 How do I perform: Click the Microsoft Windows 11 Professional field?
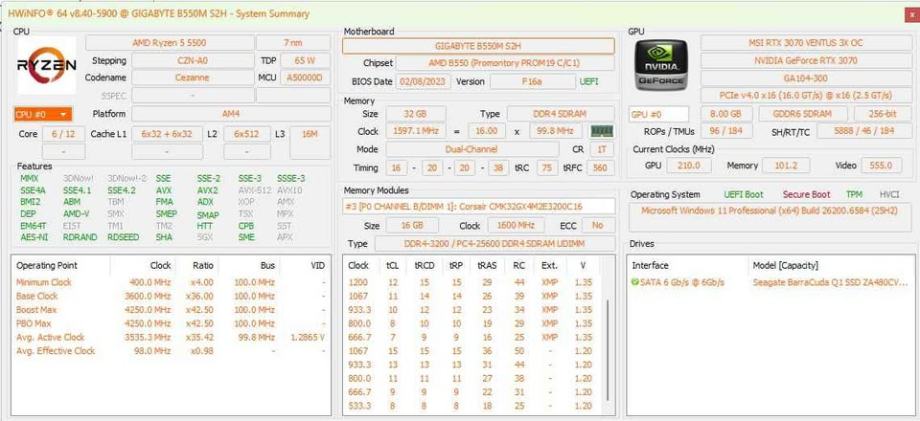pyautogui.click(x=770, y=217)
